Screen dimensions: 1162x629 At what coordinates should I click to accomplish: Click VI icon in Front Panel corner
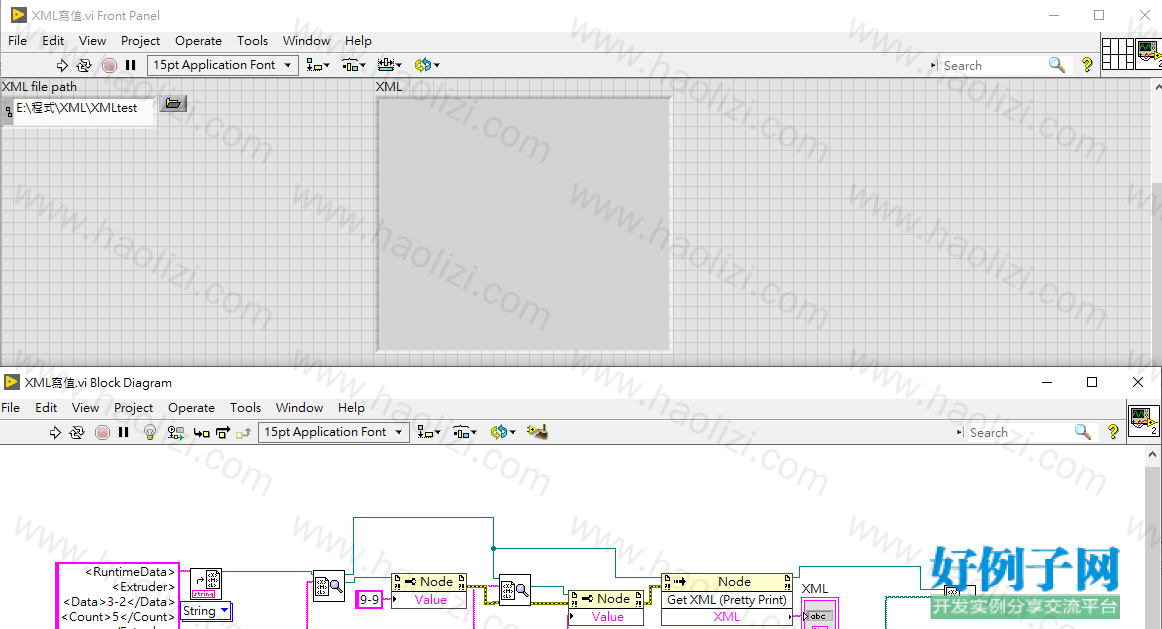(1149, 54)
